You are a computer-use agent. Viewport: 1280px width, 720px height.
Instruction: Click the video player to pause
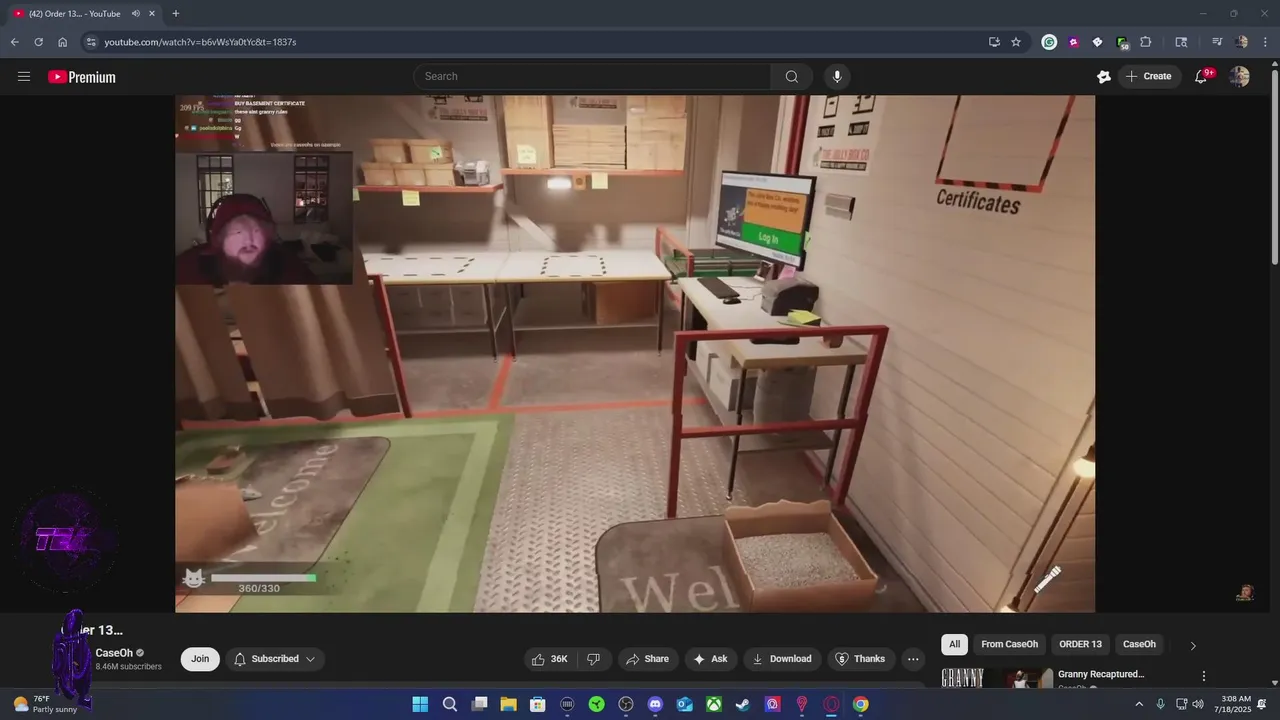point(635,353)
